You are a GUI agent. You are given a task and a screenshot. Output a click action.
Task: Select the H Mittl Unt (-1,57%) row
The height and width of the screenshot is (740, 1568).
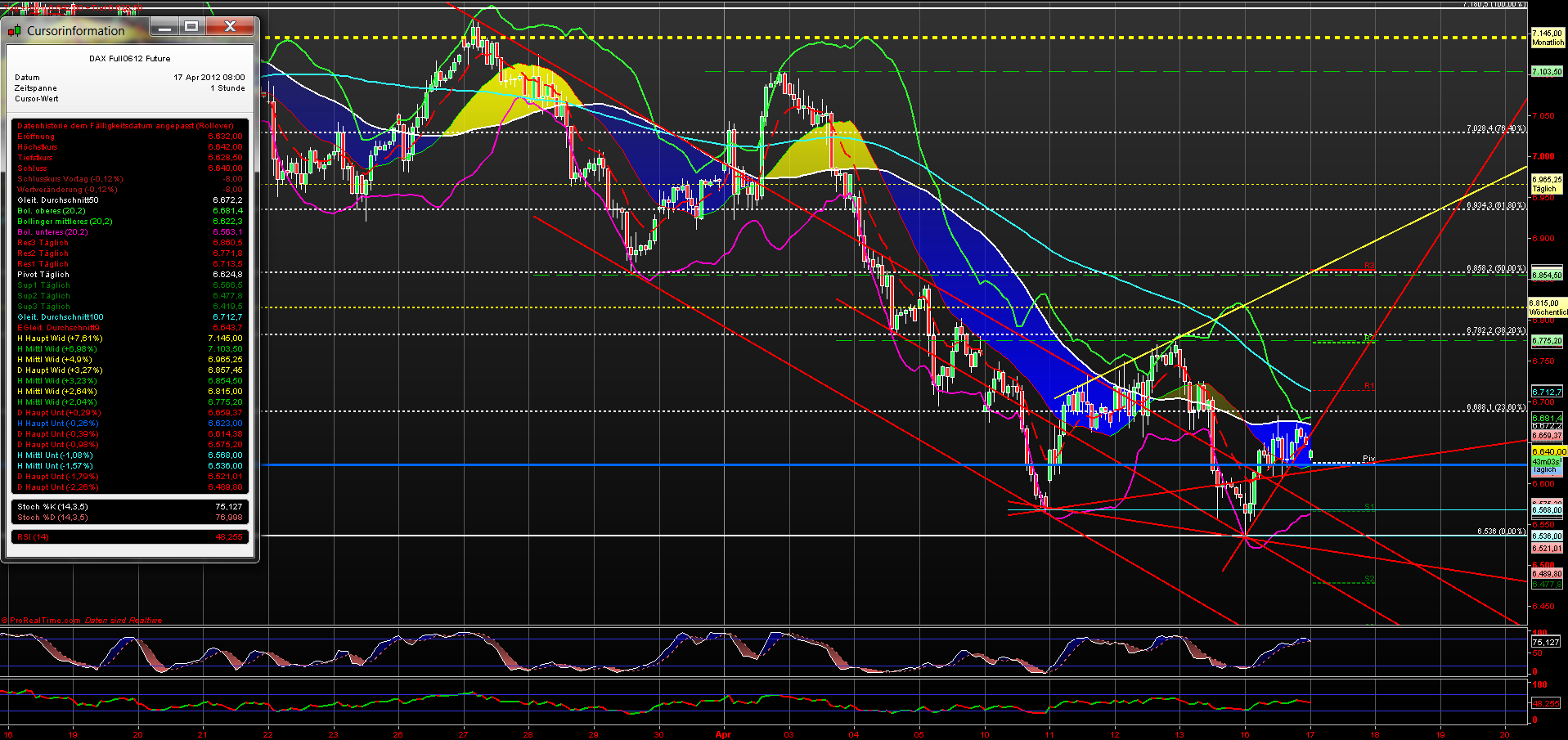tap(130, 466)
